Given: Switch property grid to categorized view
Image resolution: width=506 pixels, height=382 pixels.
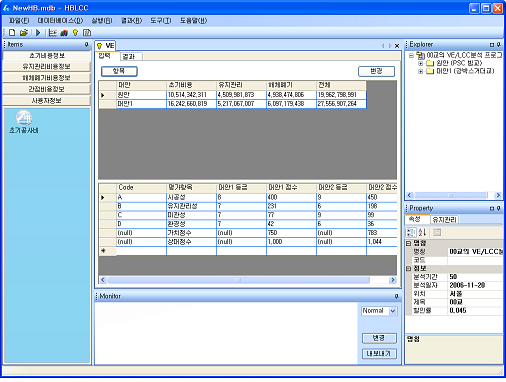Looking at the screenshot, I should coord(411,232).
